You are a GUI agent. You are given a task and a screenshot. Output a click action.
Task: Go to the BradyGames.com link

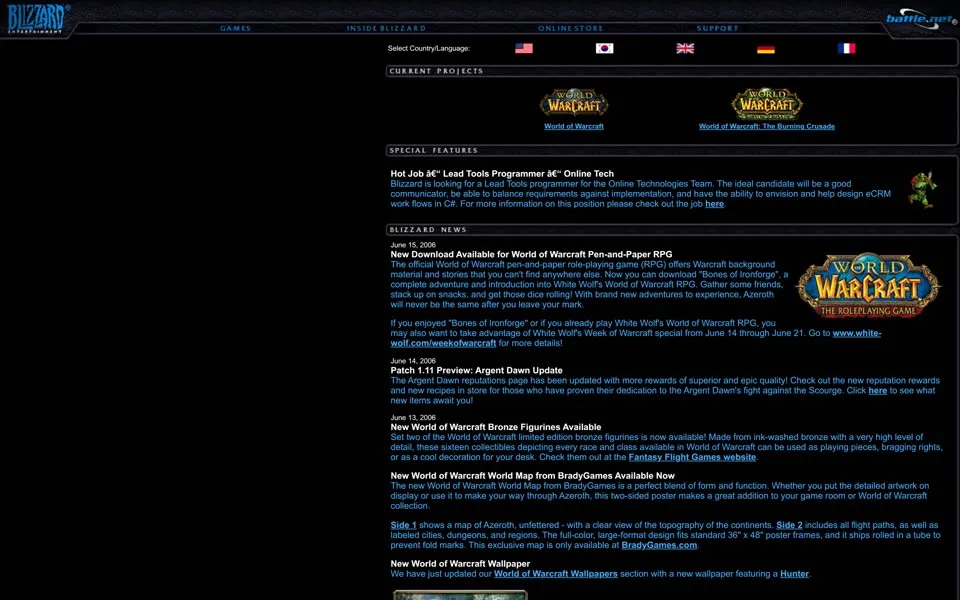tap(659, 546)
